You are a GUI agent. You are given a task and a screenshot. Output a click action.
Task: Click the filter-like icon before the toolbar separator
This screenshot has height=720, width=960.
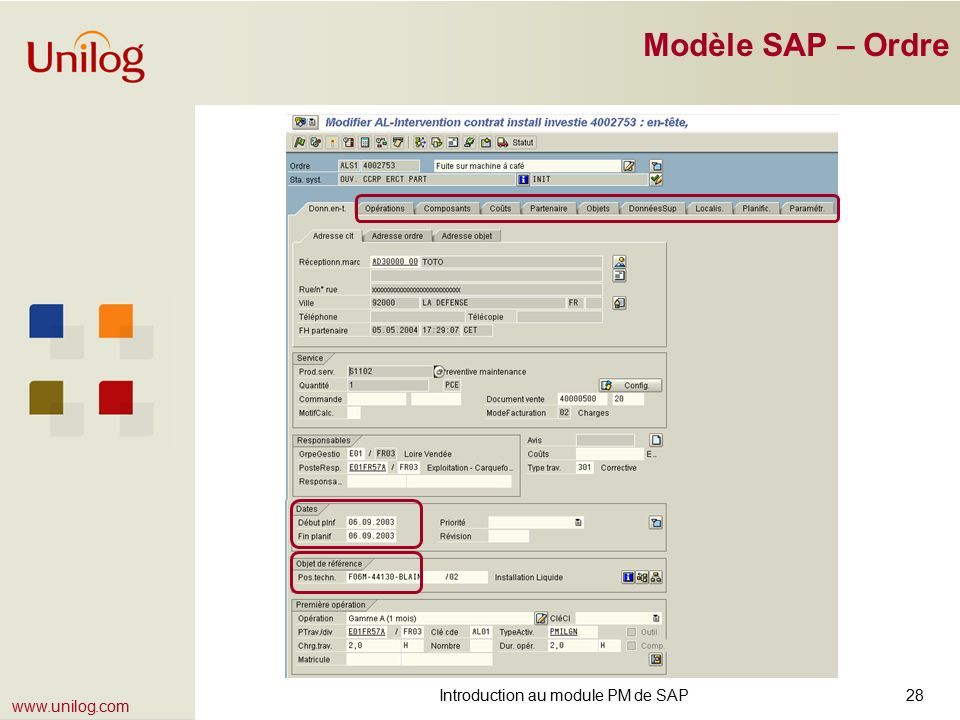click(x=398, y=142)
